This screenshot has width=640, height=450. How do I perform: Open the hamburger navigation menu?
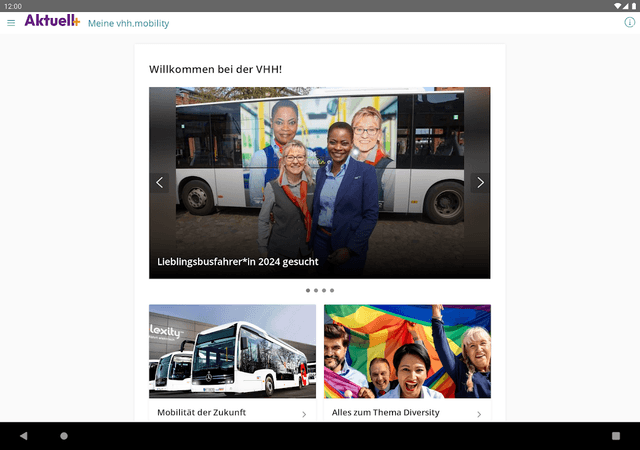pos(11,23)
